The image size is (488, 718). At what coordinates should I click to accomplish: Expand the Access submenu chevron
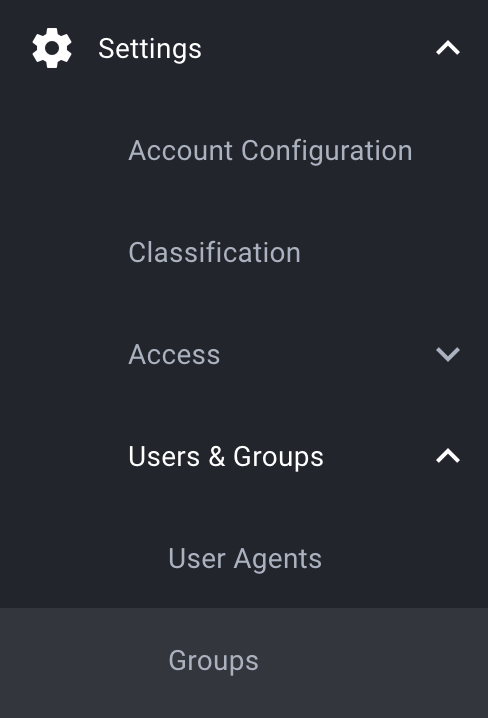(448, 354)
